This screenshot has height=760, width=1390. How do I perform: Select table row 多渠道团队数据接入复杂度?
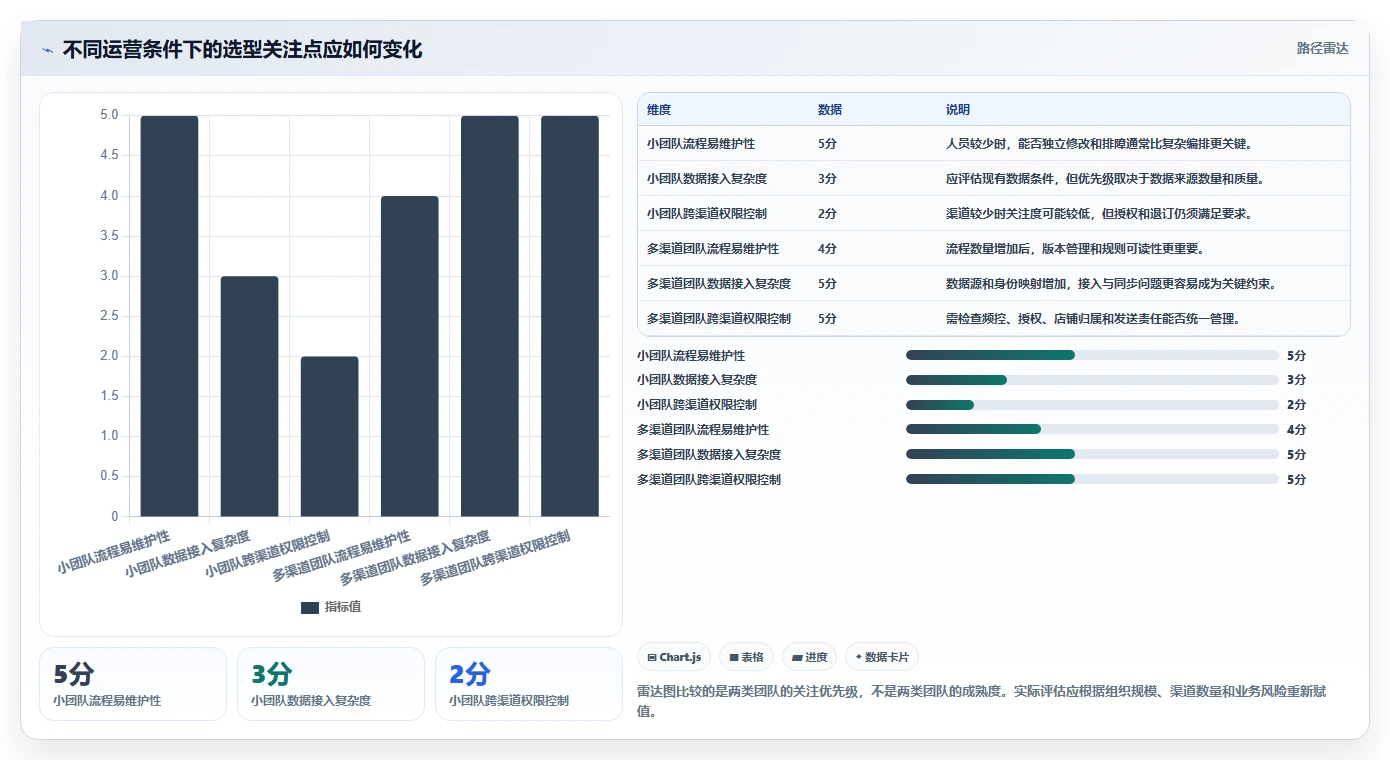[x=993, y=284]
